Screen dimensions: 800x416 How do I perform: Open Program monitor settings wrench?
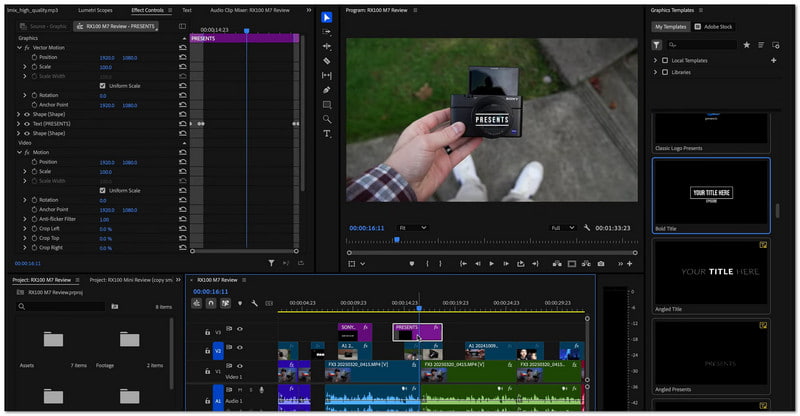coord(587,228)
